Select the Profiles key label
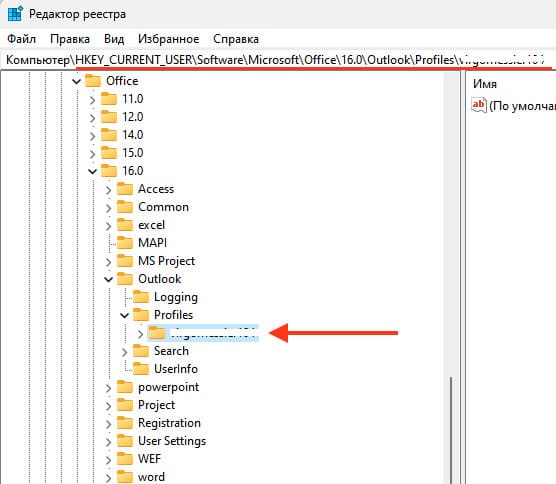Viewport: 556px width, 484px height. point(173,315)
